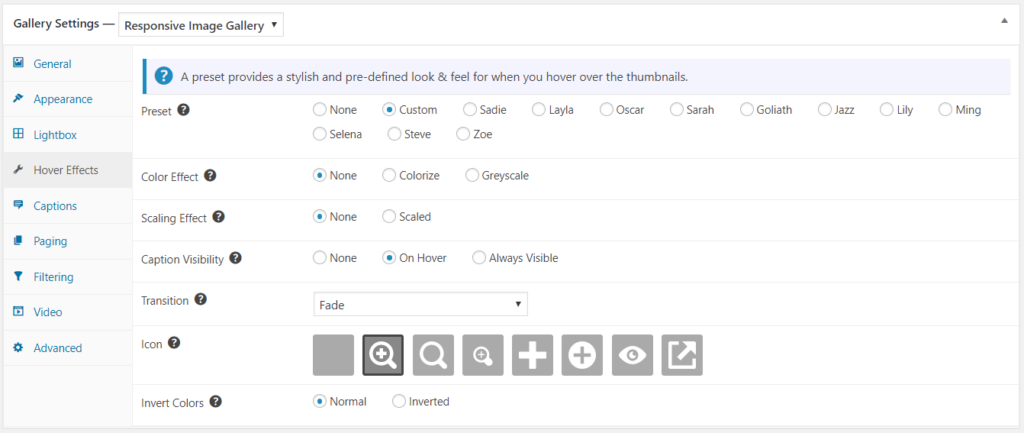Image resolution: width=1024 pixels, height=433 pixels.
Task: Click the help icon beside Preset
Action: (184, 110)
